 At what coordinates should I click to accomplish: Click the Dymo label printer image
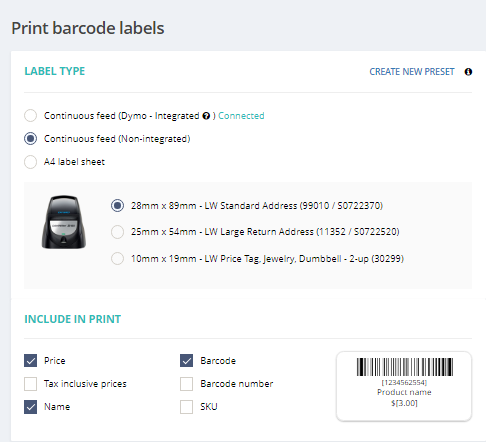(x=64, y=222)
